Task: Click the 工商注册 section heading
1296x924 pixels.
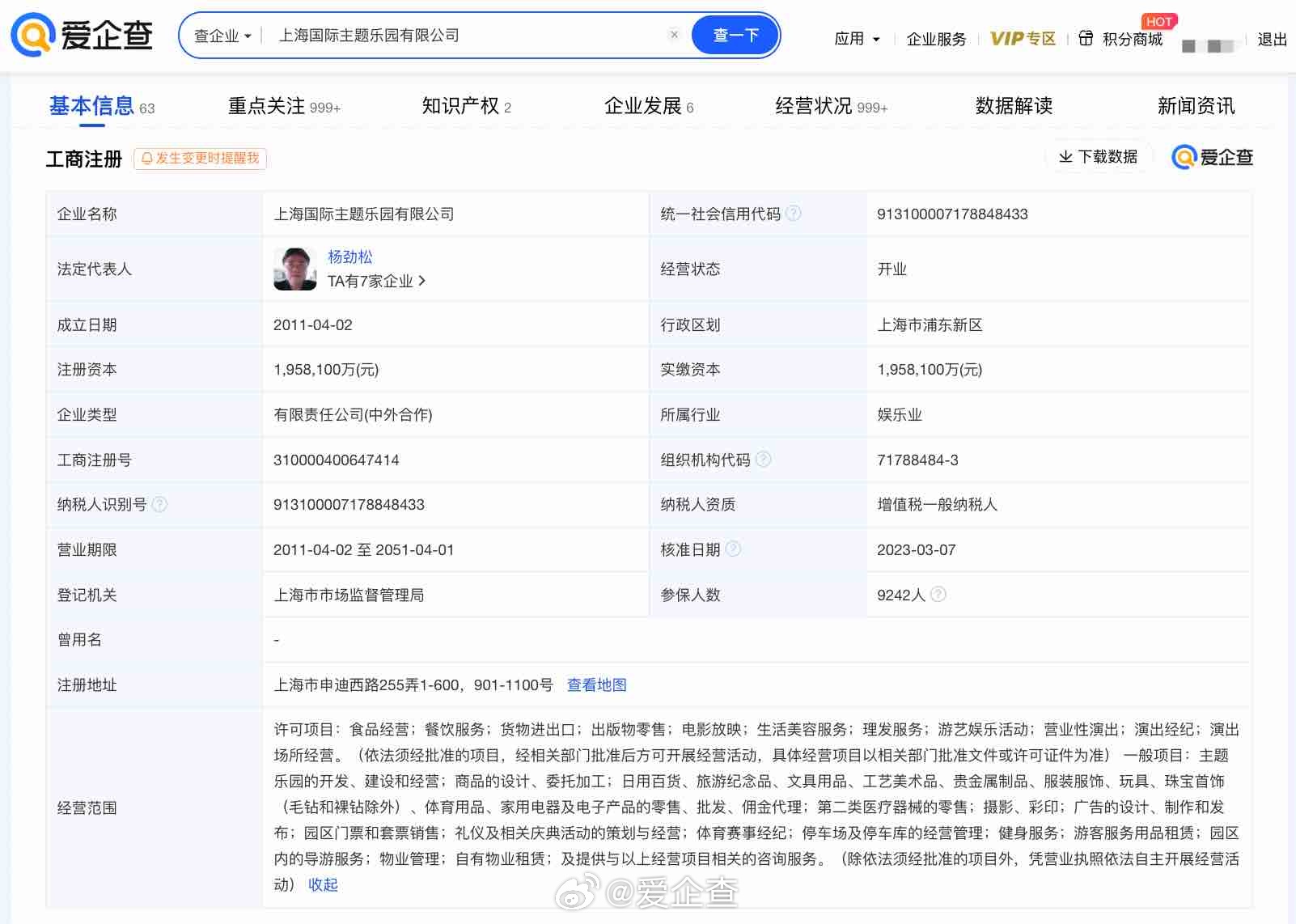Action: pos(84,159)
